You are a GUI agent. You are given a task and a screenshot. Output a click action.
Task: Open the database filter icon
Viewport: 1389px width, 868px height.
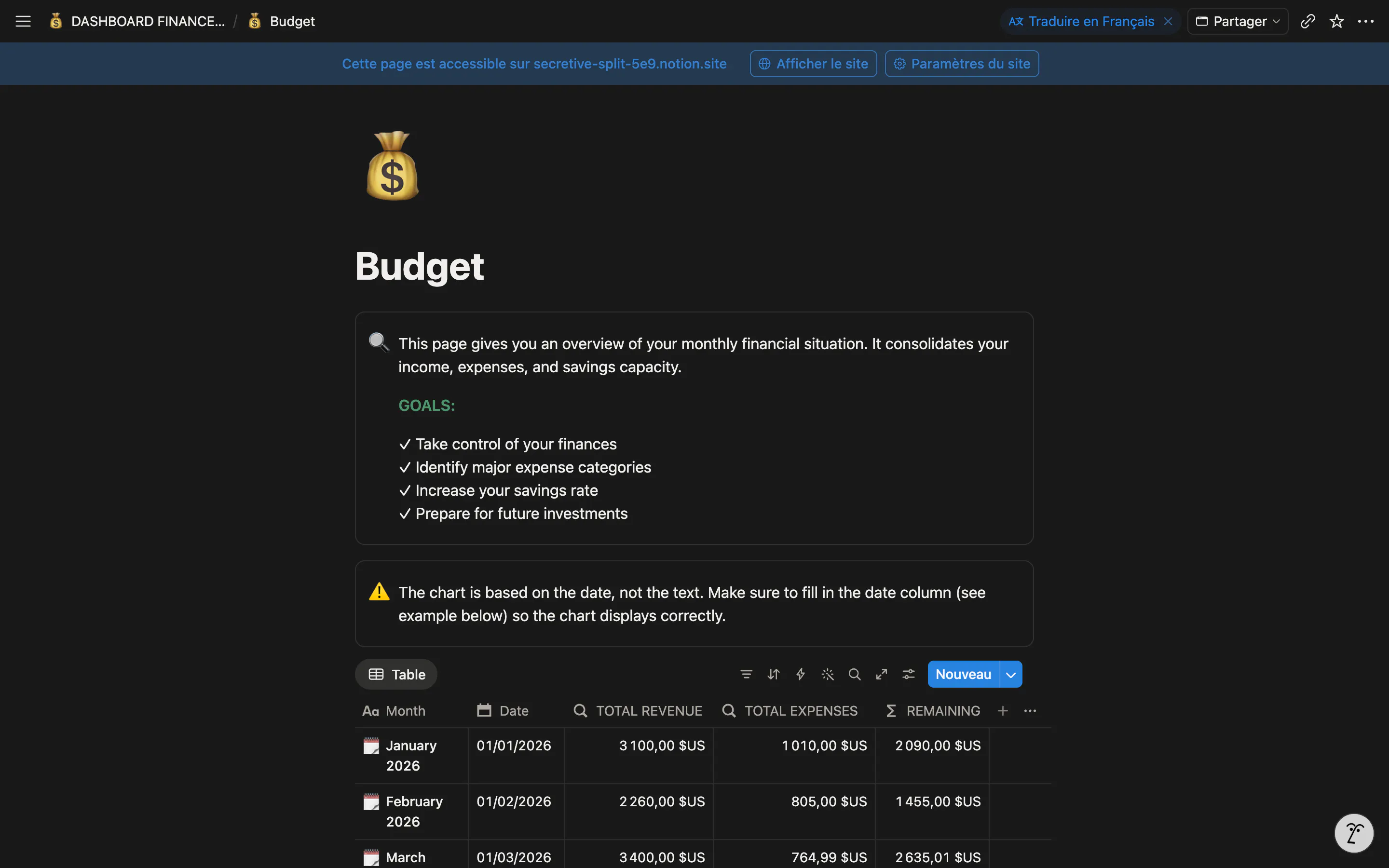[746, 674]
